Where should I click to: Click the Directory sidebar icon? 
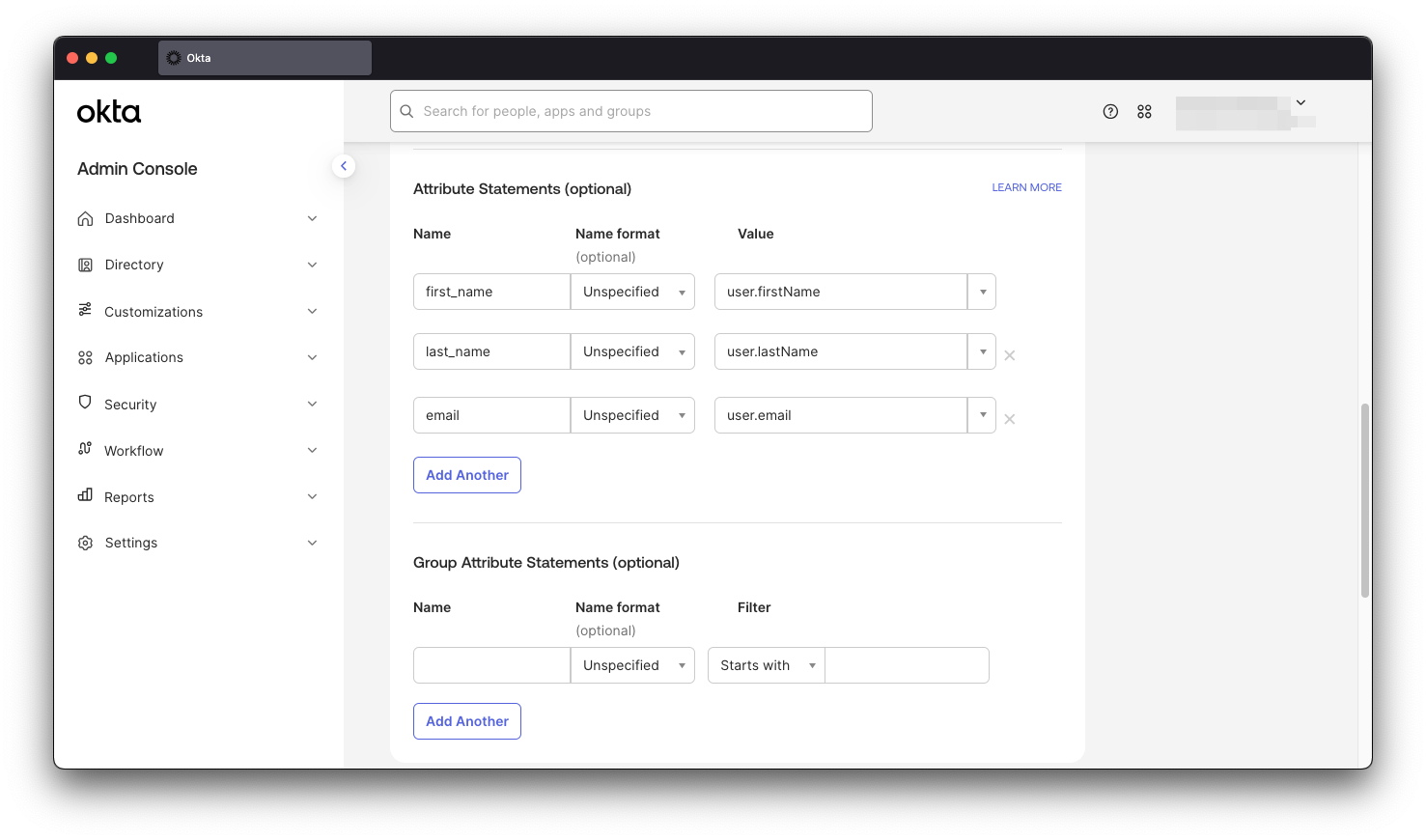85,265
